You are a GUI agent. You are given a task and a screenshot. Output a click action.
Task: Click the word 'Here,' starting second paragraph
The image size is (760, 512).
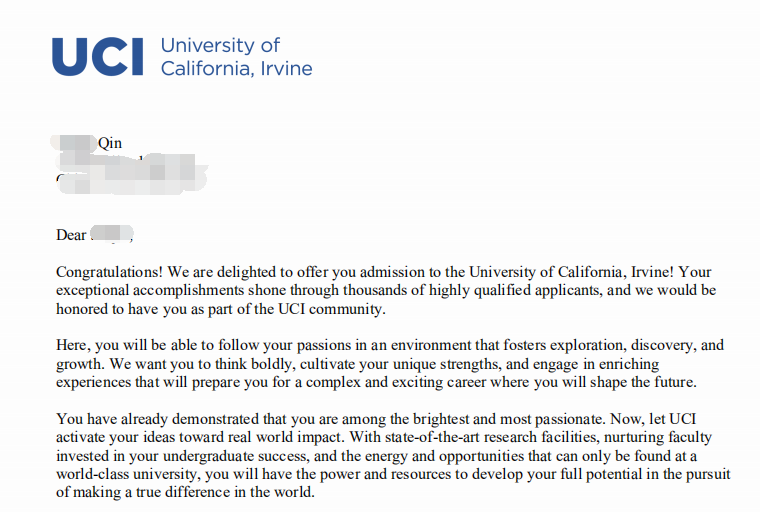coord(73,345)
